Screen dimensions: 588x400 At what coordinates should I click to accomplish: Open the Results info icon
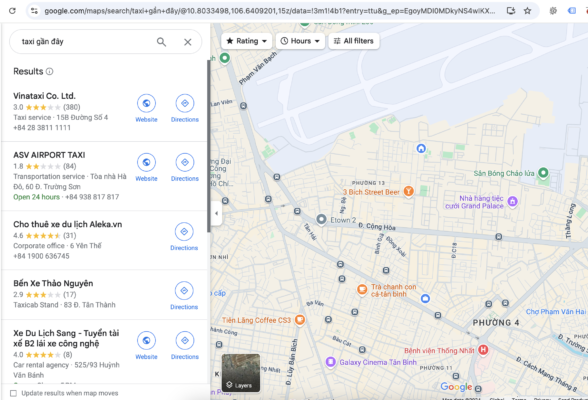pyautogui.click(x=50, y=71)
